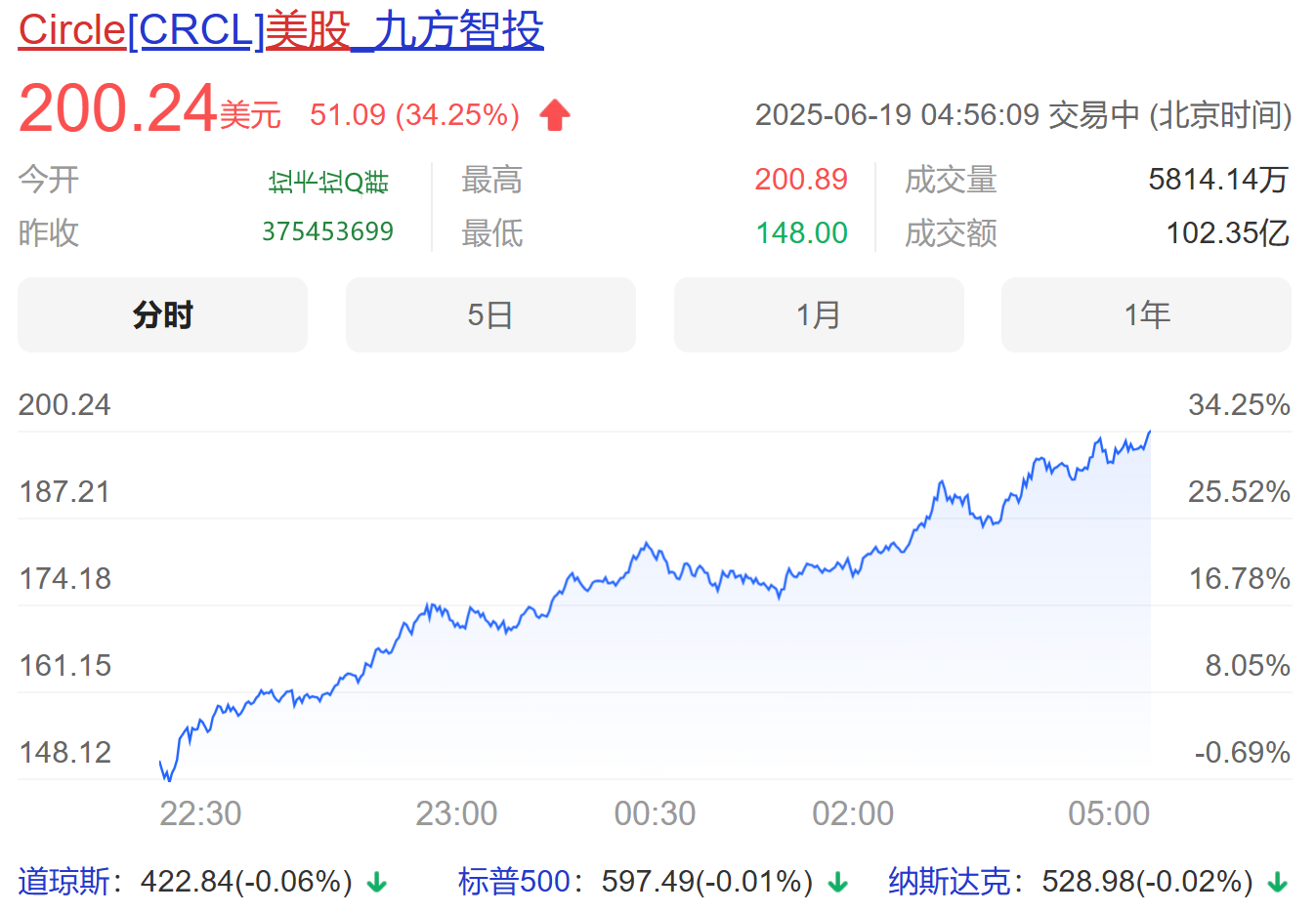Click the 187.21 price axis label
The image size is (1316, 914).
coord(64,491)
